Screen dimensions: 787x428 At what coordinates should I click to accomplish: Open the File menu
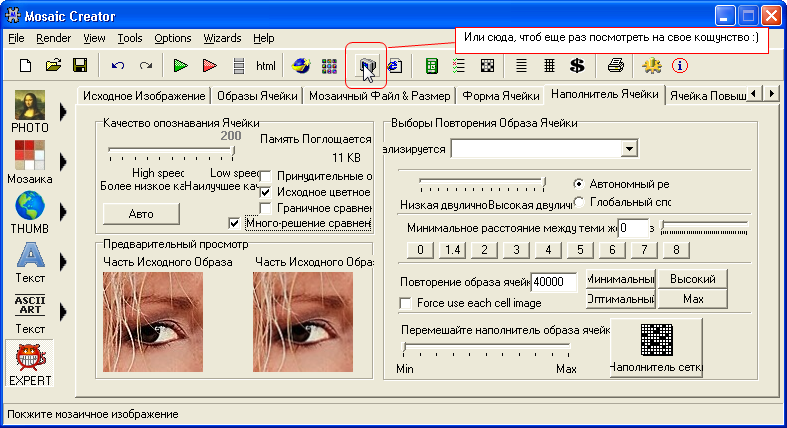(16, 38)
